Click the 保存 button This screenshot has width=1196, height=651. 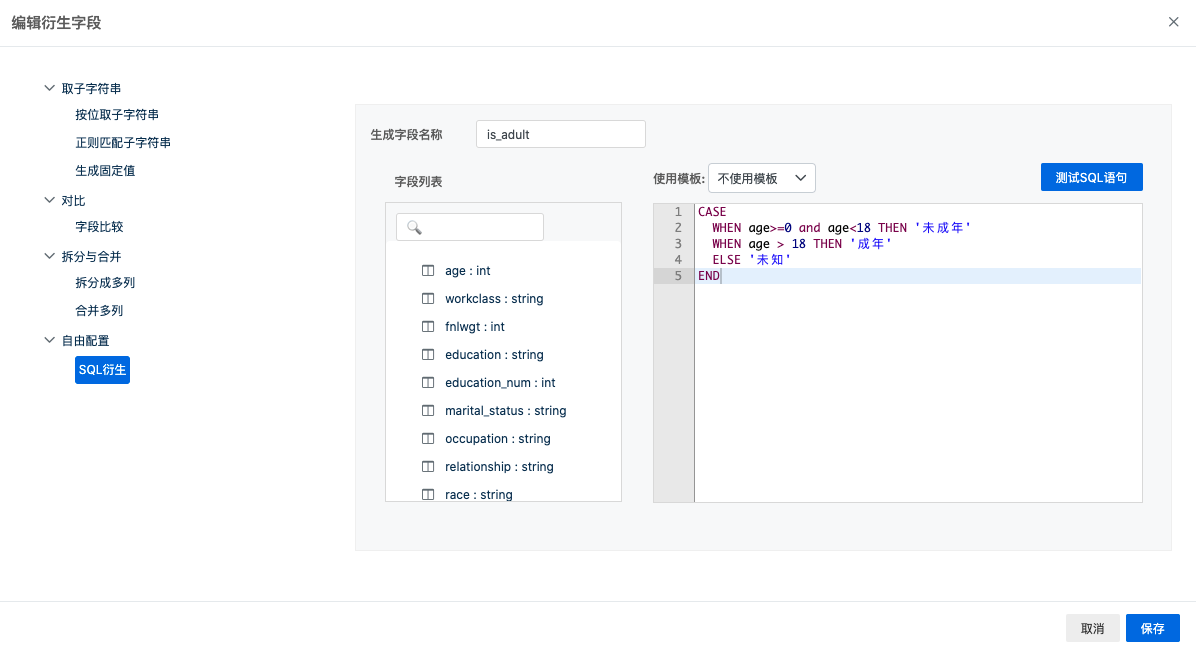[x=1153, y=628]
